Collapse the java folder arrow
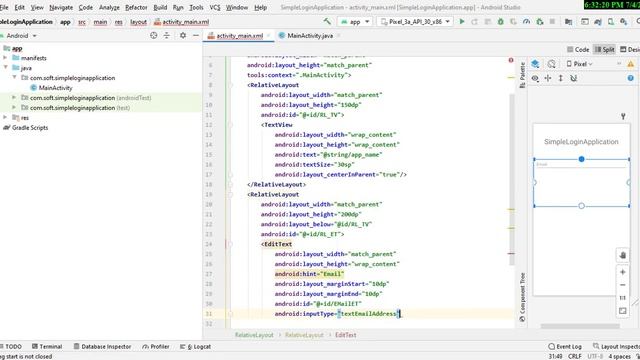Image resolution: width=640 pixels, height=360 pixels. (x=5, y=68)
